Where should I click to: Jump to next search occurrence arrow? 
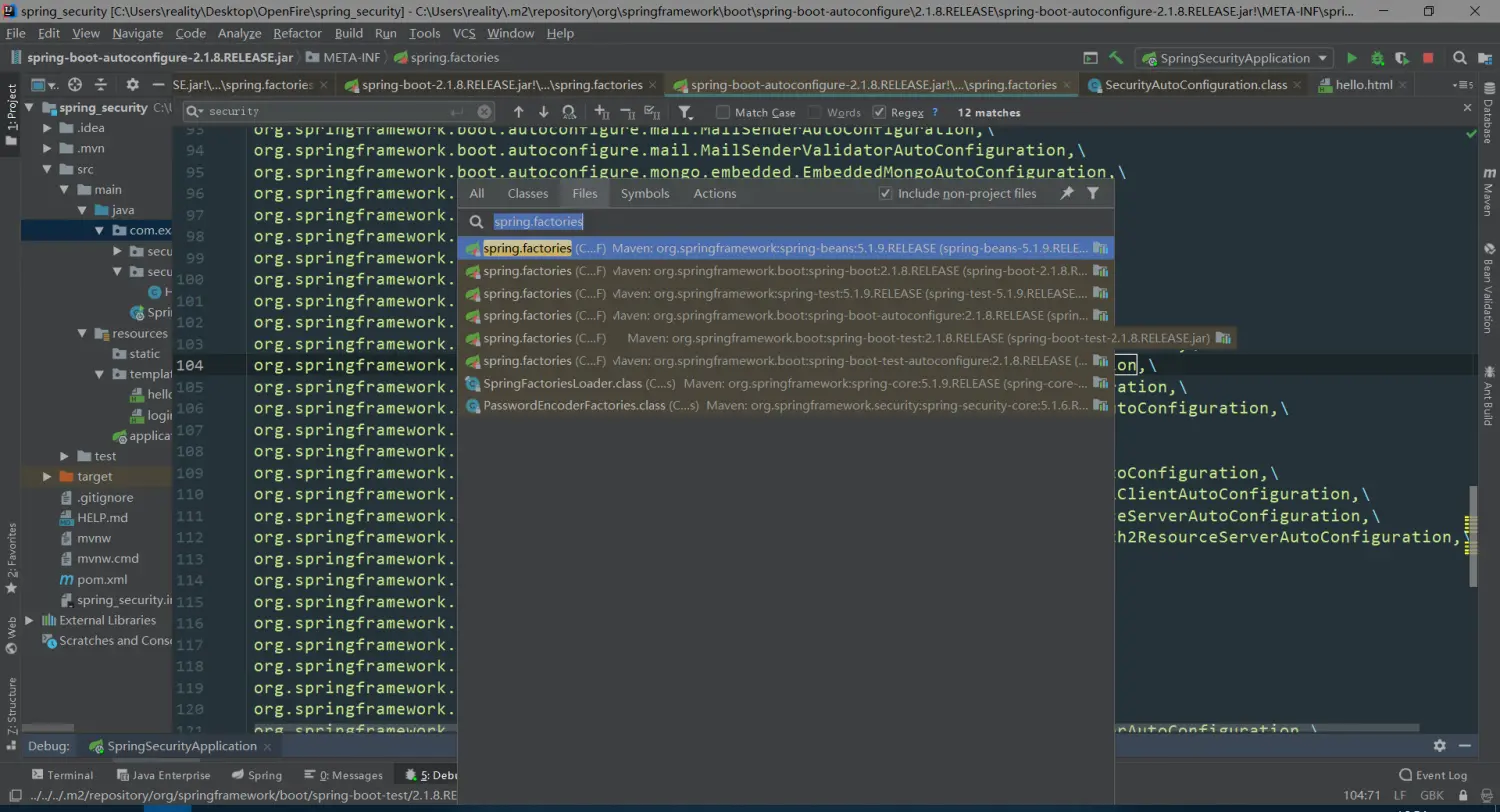pos(543,112)
